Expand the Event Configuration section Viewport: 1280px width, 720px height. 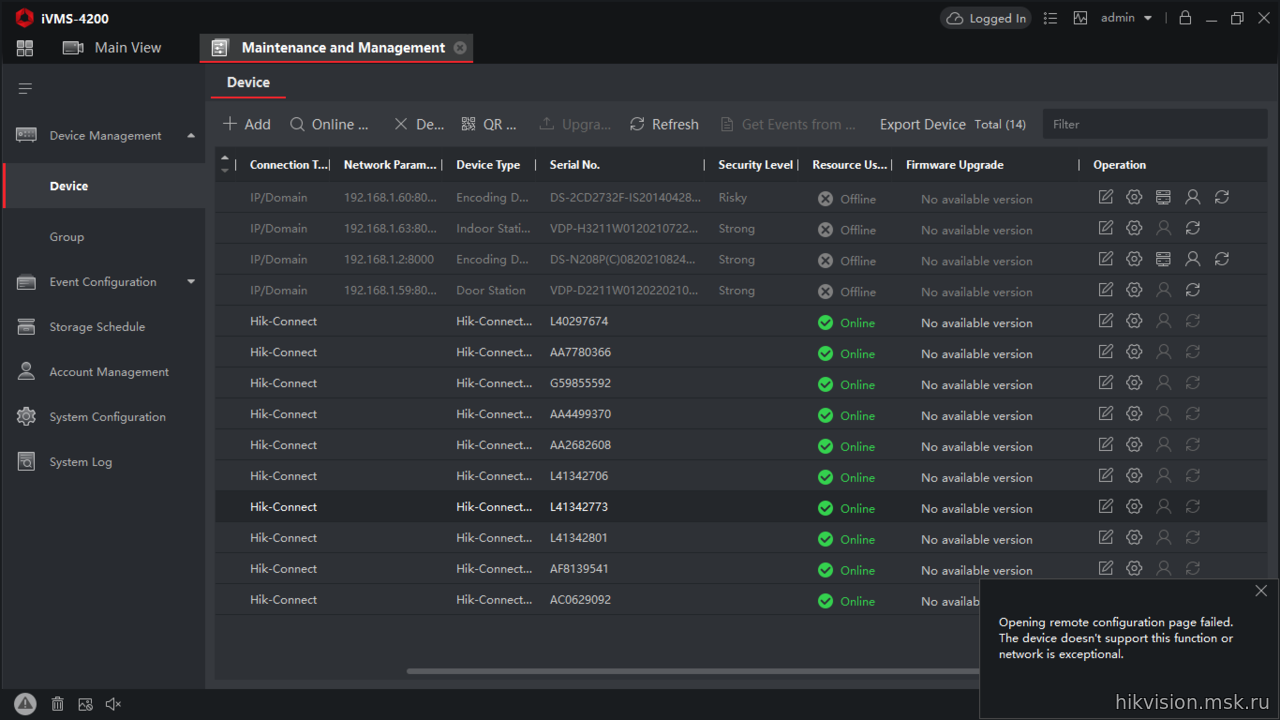coord(191,282)
